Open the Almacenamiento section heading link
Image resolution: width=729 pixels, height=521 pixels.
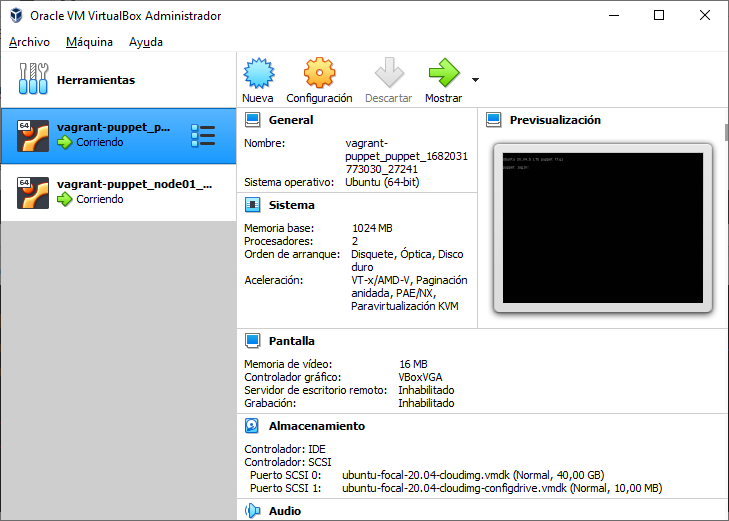(x=317, y=426)
